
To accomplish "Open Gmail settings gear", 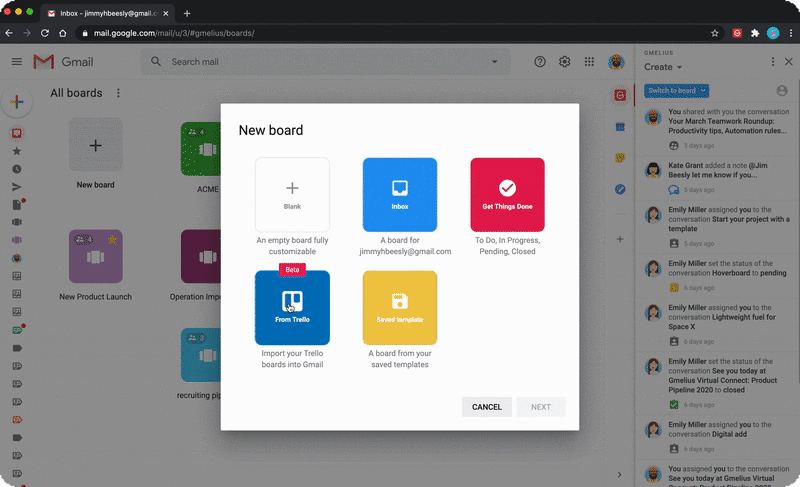I will point(564,62).
